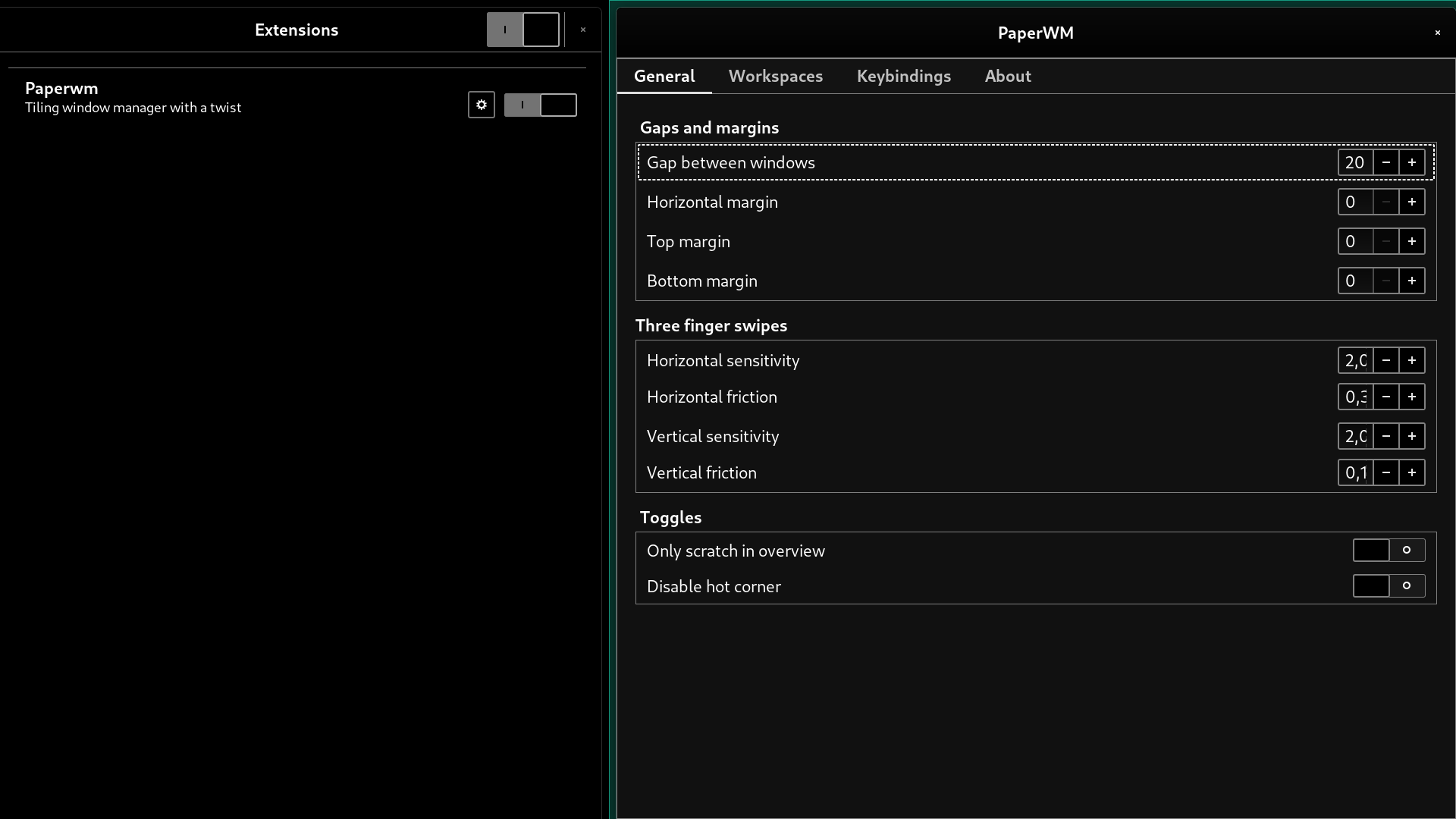
Task: Click the Three finger swipes heading
Action: coord(711,325)
